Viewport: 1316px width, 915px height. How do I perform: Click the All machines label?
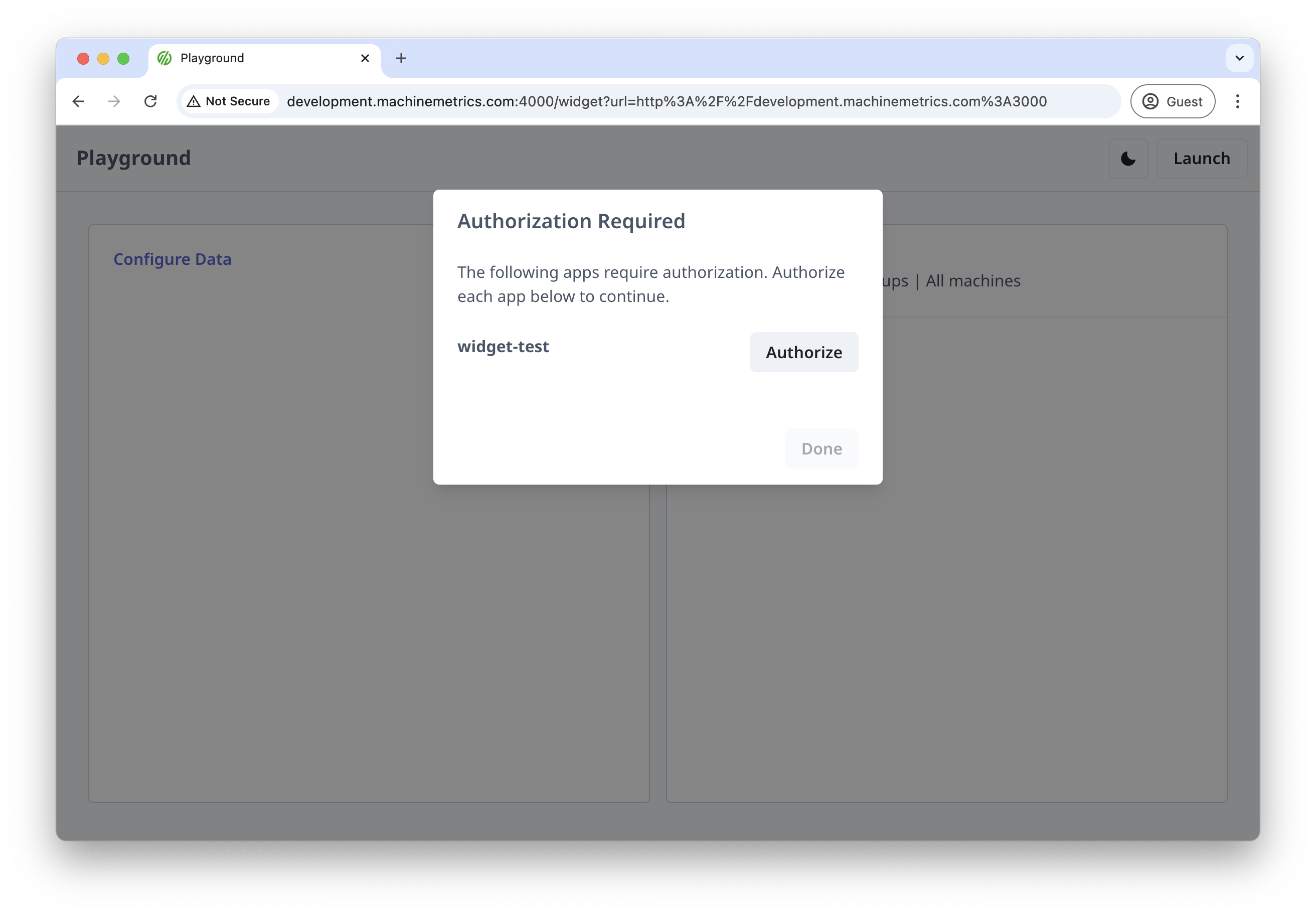[972, 281]
